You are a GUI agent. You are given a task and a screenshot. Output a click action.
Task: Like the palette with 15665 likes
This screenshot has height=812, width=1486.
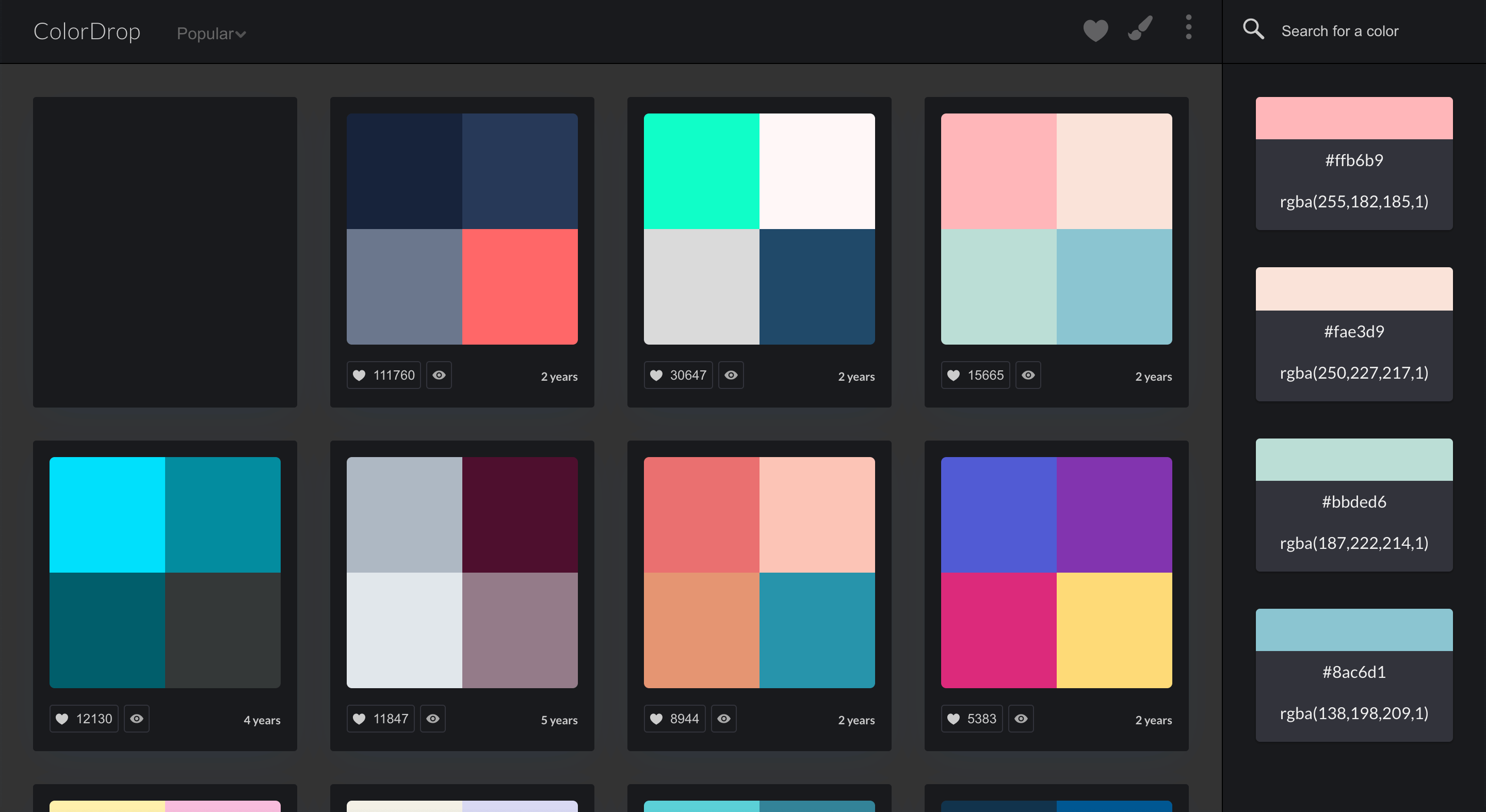tap(976, 376)
